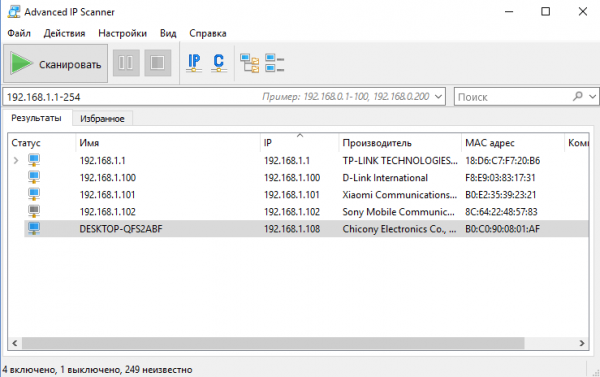This screenshot has height=377, width=600.
Task: Click the expand all tree icon
Action: (249, 63)
